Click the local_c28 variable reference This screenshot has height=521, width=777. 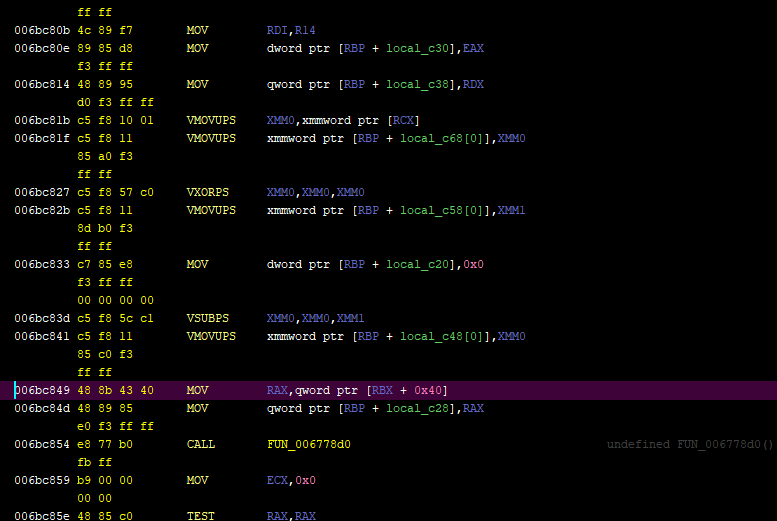[x=417, y=408]
